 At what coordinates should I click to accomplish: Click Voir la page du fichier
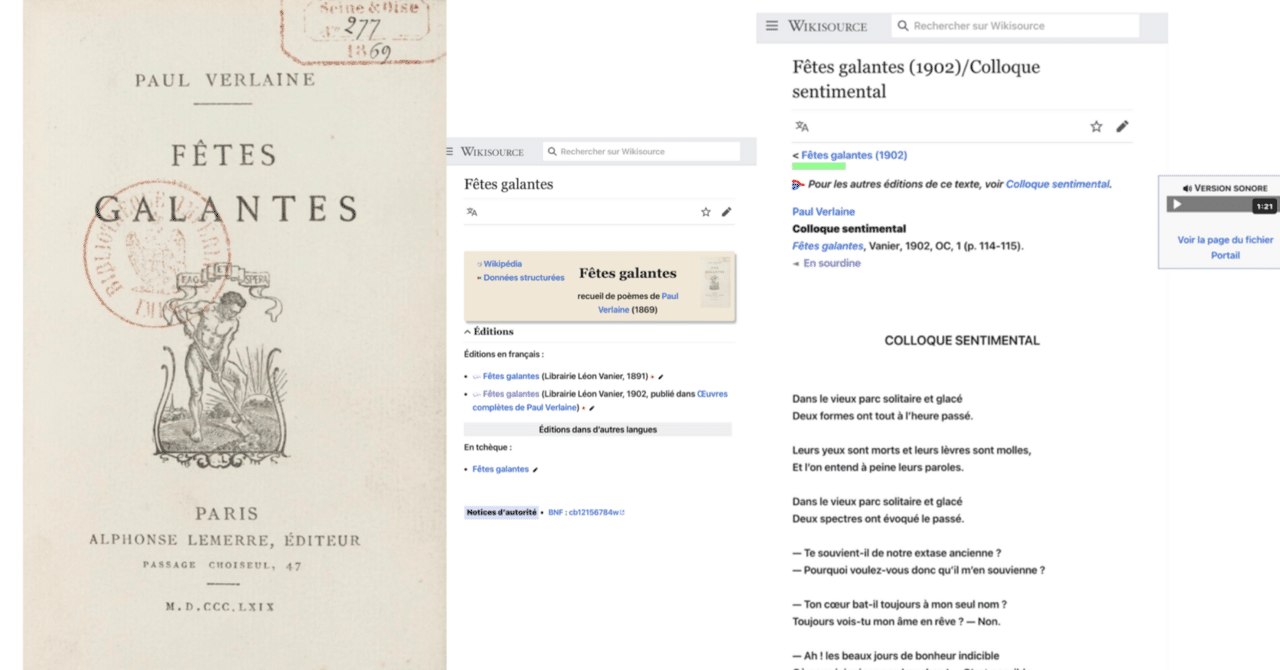point(1225,240)
